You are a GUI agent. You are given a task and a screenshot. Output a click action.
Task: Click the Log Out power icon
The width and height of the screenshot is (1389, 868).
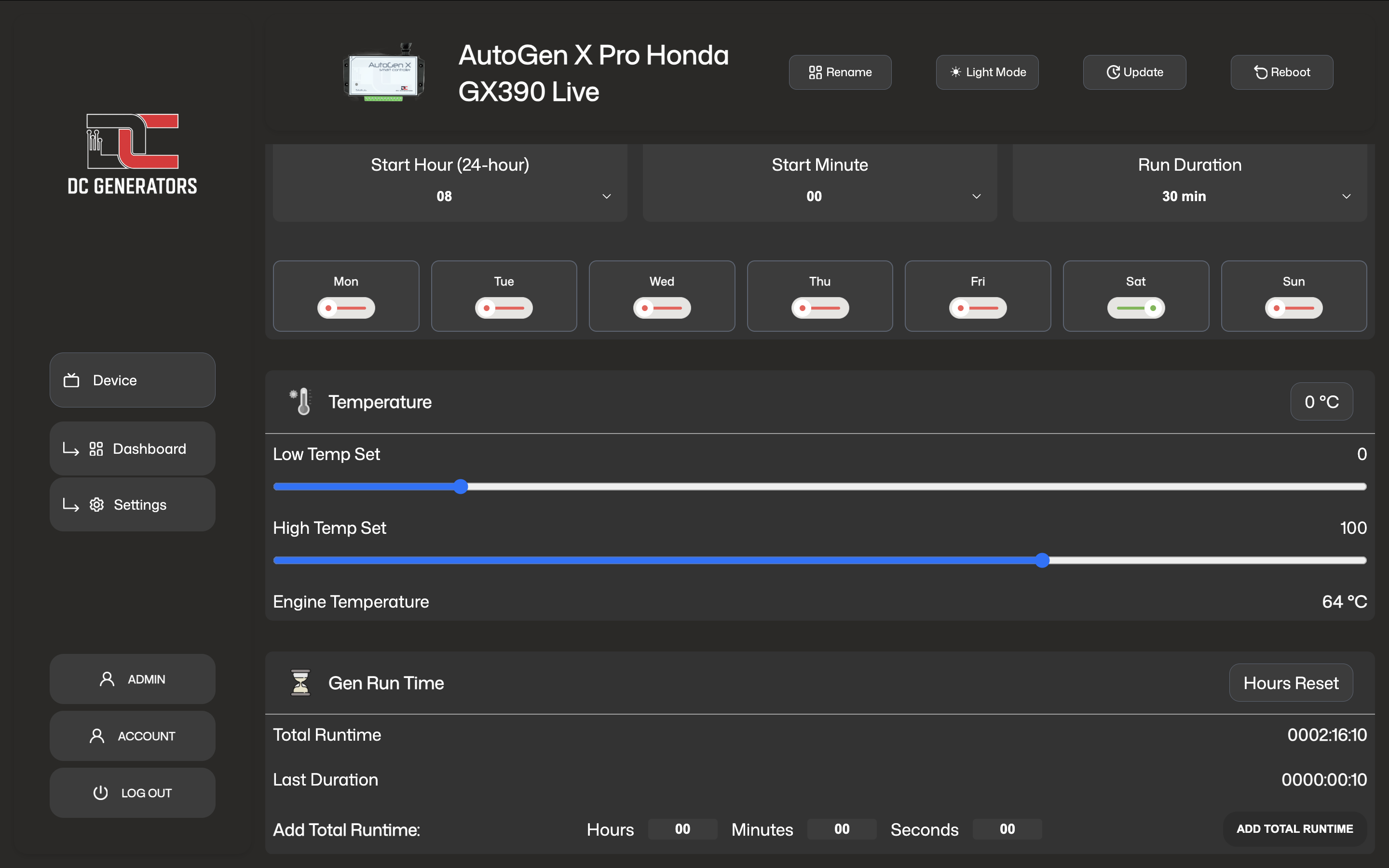(100, 793)
